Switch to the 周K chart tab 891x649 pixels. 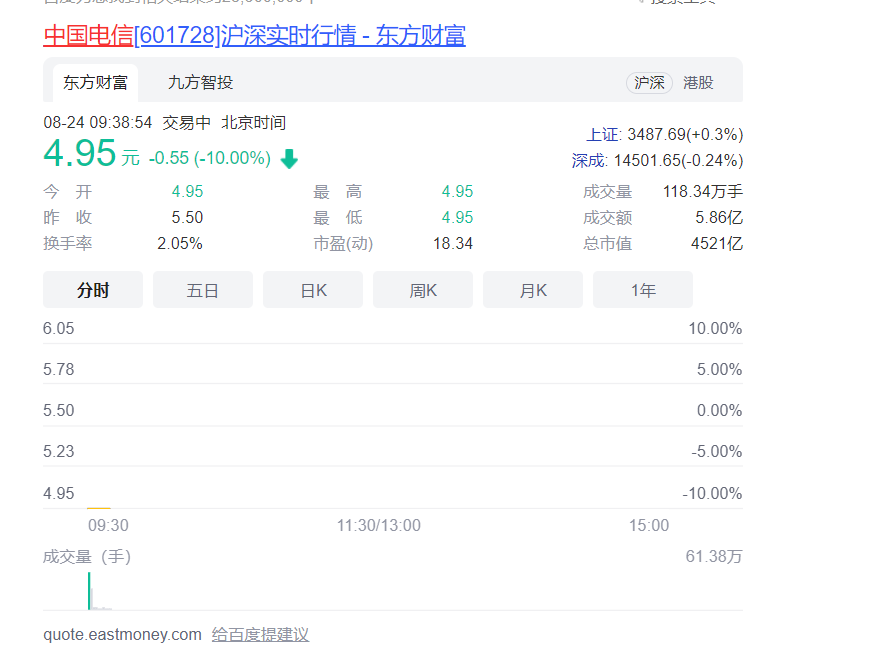(423, 290)
